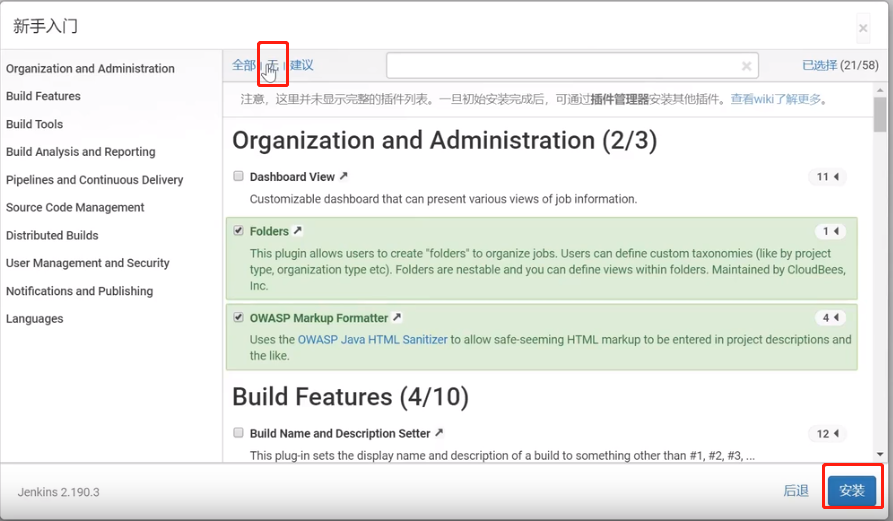The width and height of the screenshot is (893, 521).
Task: Uncheck the Folders plugin checkbox
Action: click(x=239, y=231)
